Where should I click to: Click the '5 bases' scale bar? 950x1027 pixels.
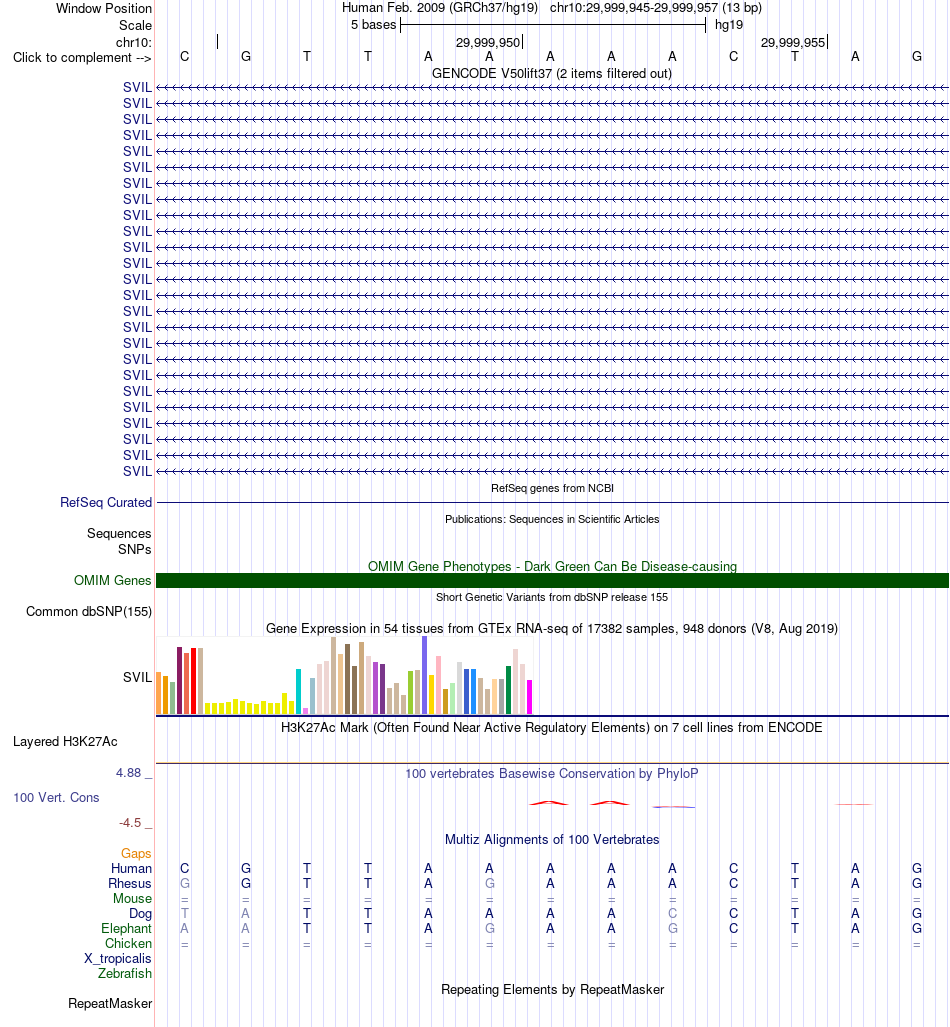(553, 25)
